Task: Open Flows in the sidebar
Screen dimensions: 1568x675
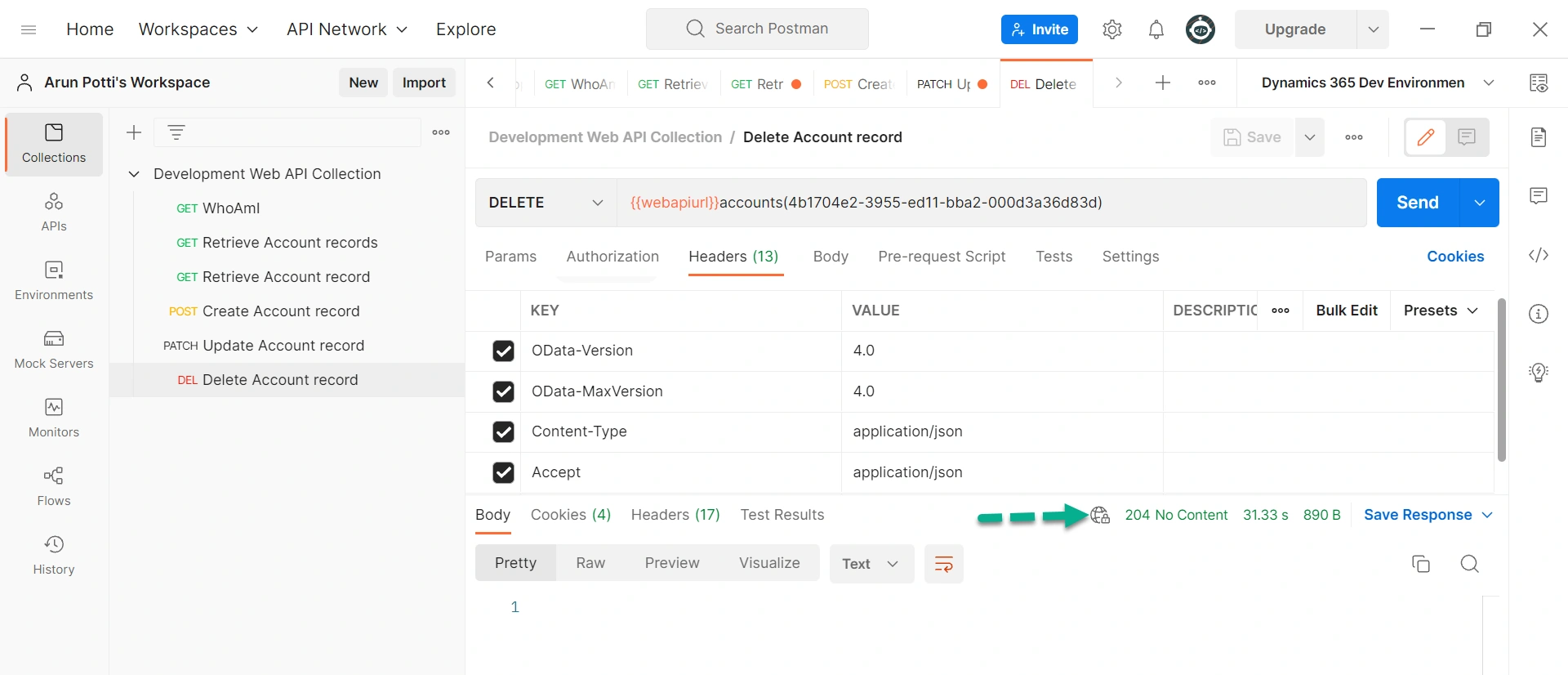Action: (54, 486)
